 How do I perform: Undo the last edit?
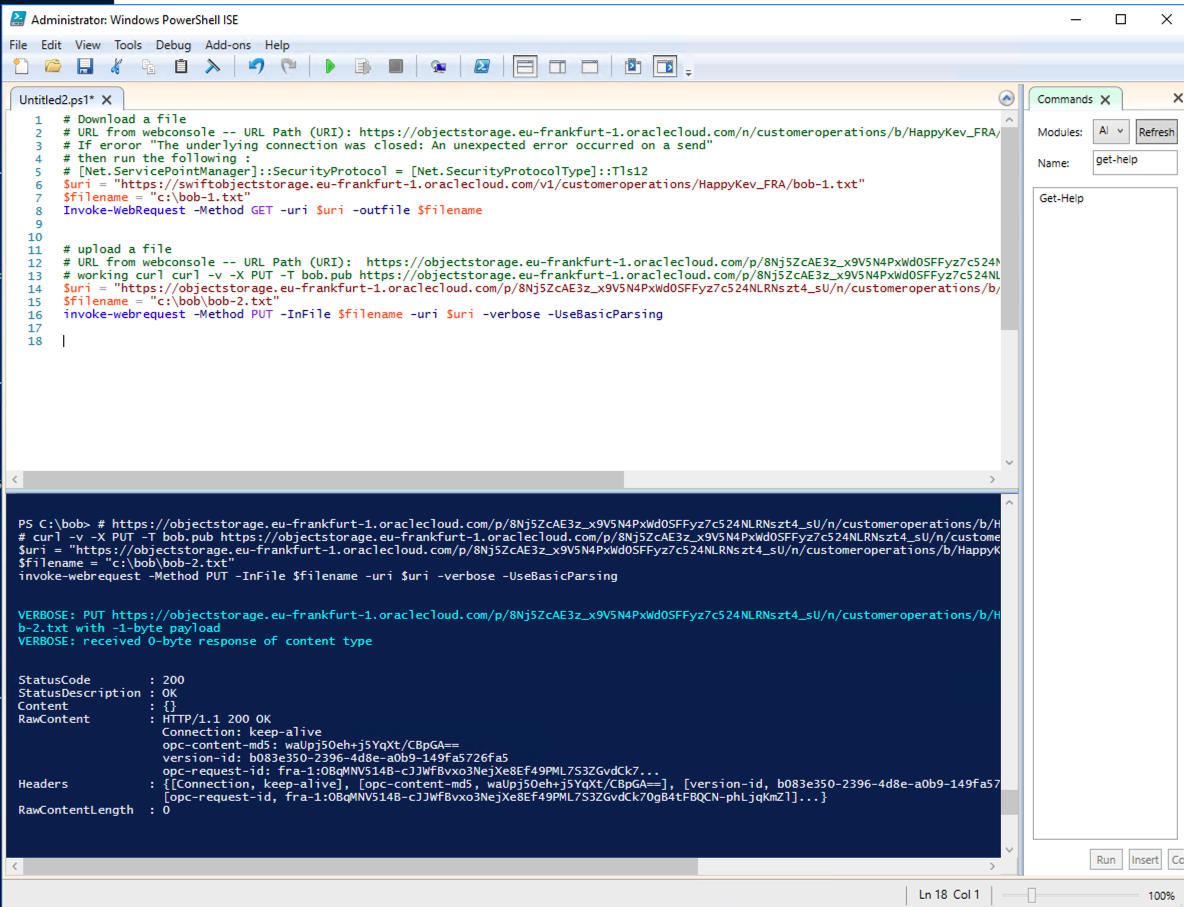tap(256, 66)
